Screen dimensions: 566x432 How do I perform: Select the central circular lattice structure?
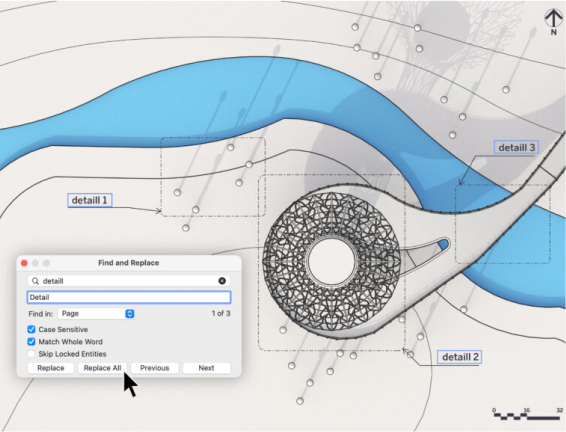331,261
